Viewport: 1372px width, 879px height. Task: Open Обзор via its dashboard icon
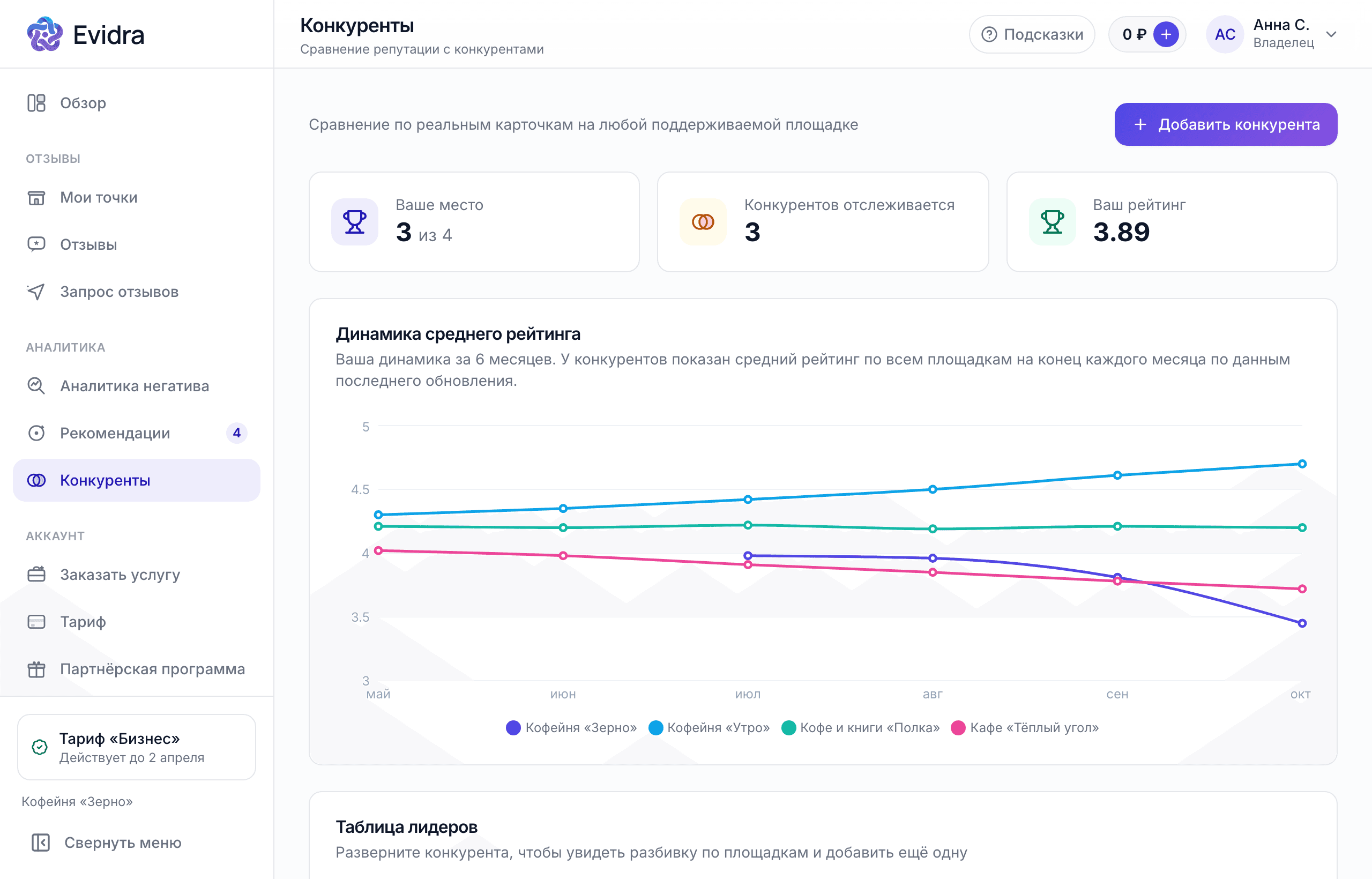36,103
